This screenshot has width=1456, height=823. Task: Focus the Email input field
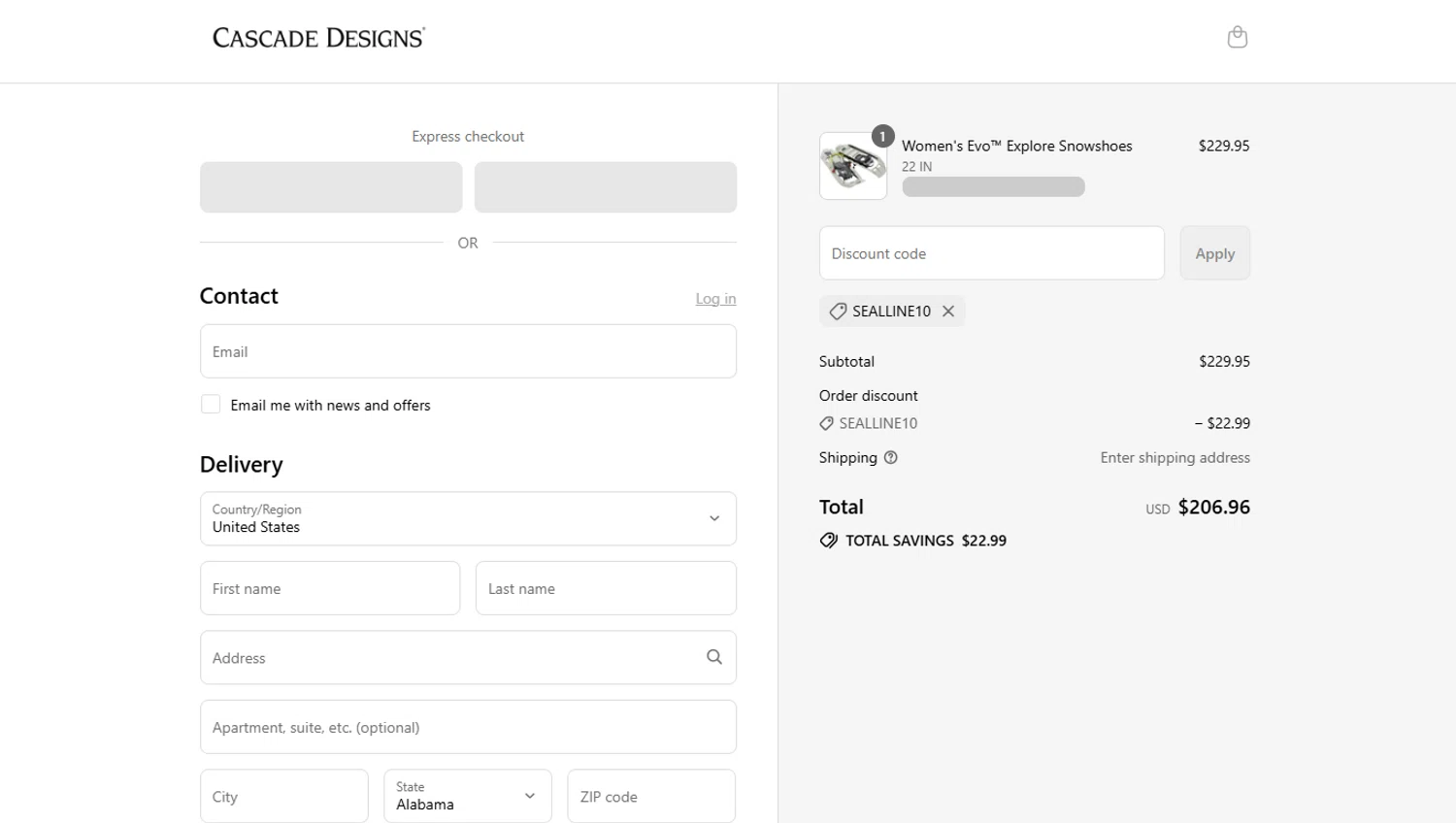pos(468,351)
